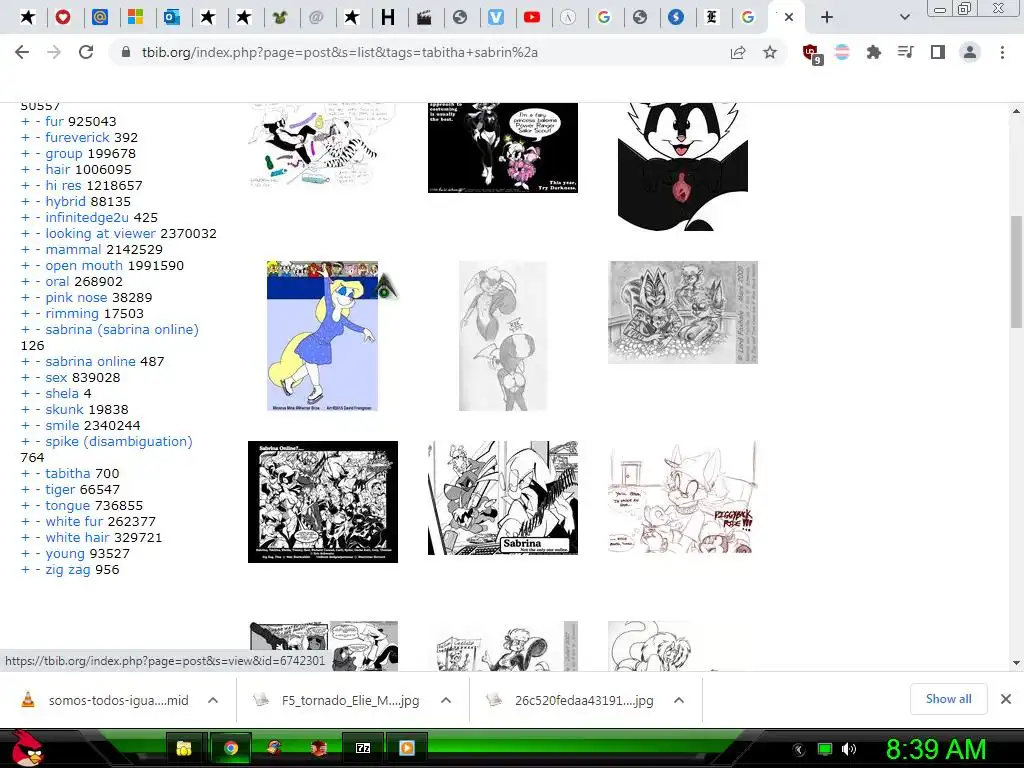Reload the current tbib.org page
This screenshot has width=1024, height=768.
86,52
